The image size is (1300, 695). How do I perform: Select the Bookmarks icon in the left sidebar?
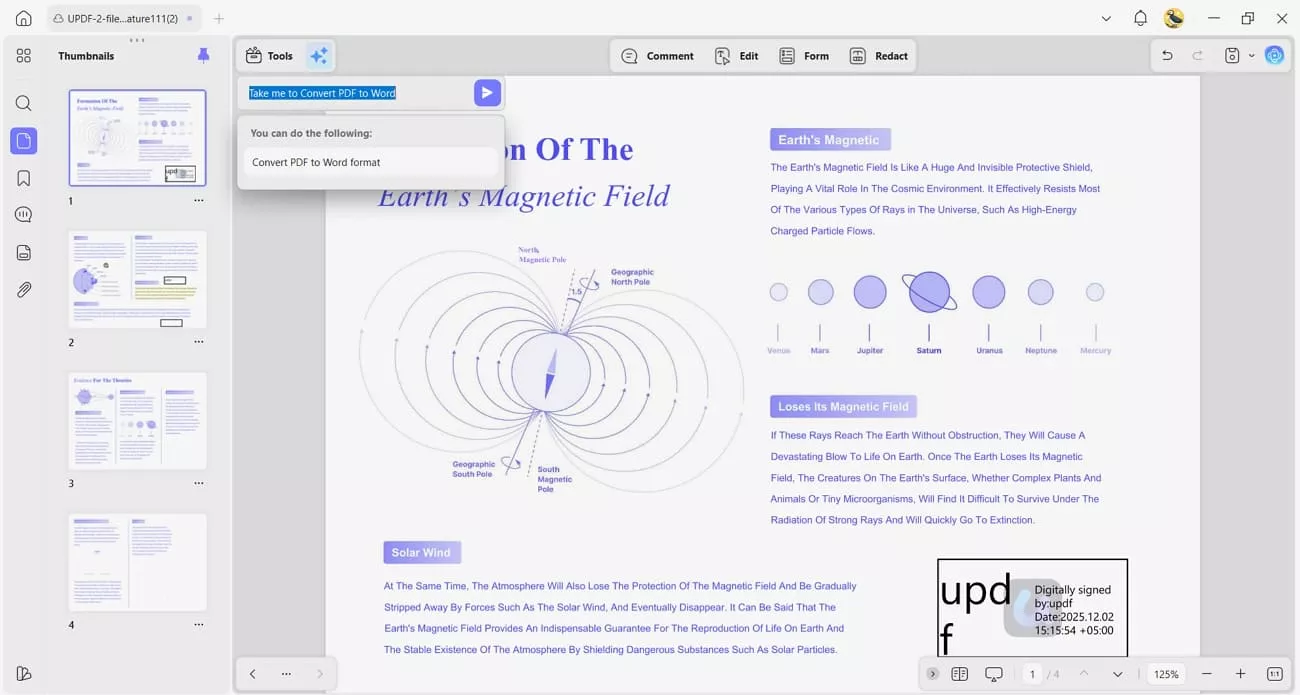coord(23,177)
